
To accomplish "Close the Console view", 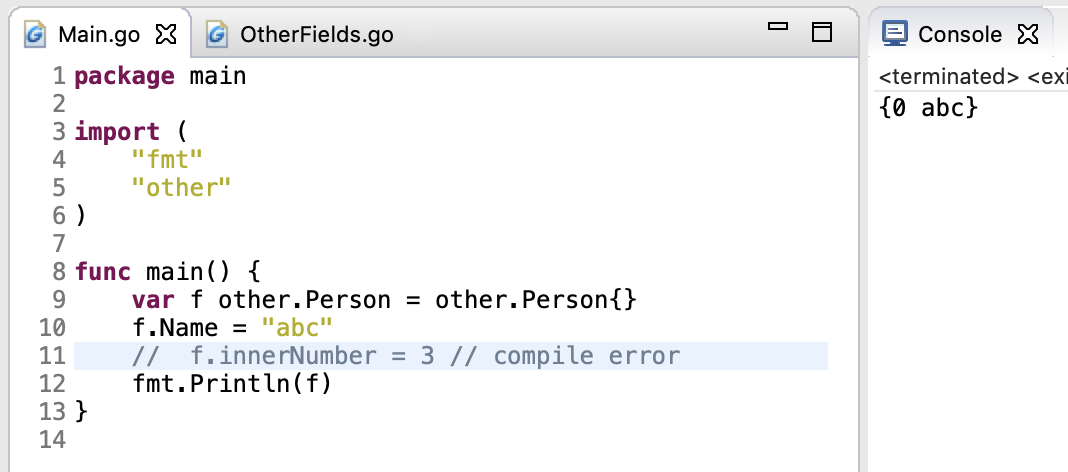I will click(1027, 35).
